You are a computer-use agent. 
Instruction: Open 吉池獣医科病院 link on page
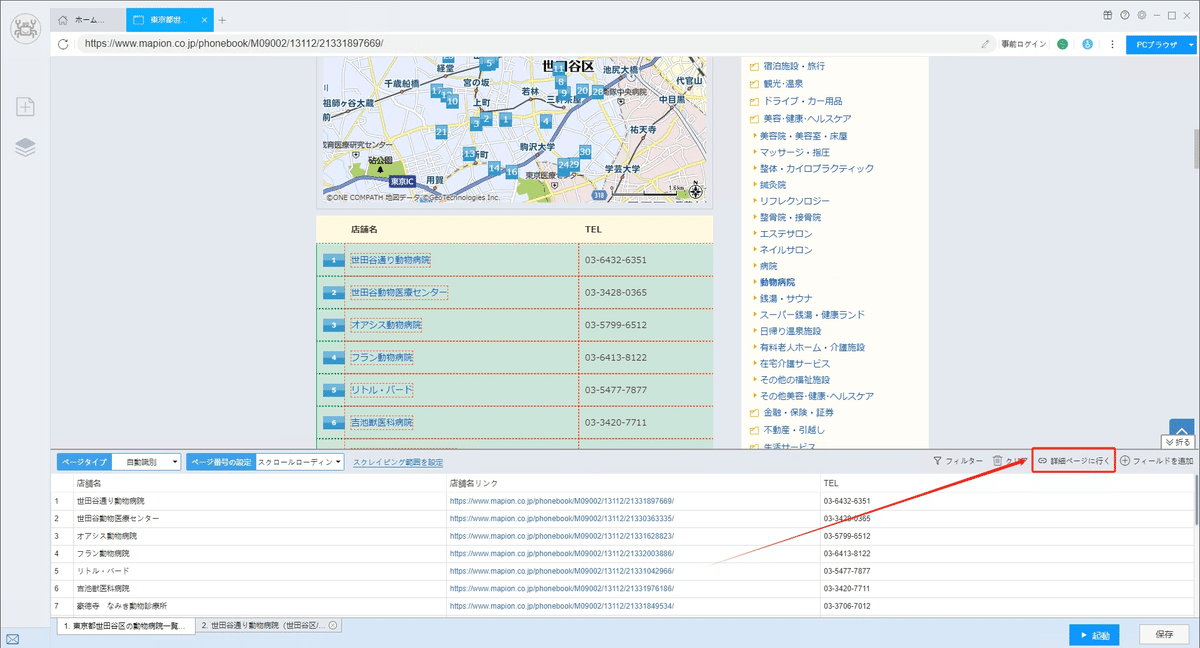click(381, 422)
